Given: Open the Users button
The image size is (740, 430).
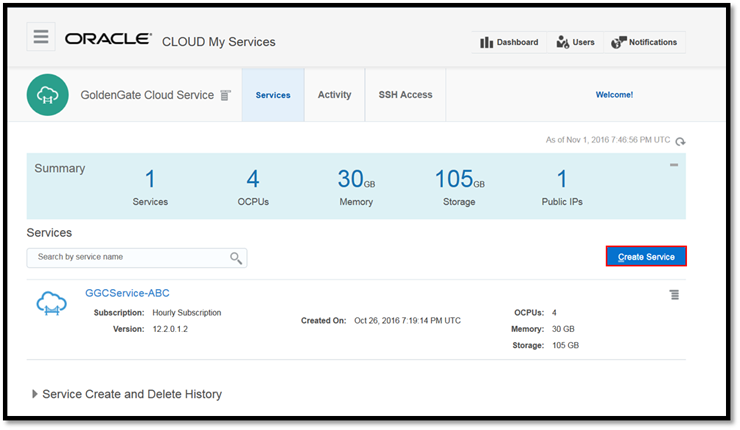Looking at the screenshot, I should click(576, 42).
